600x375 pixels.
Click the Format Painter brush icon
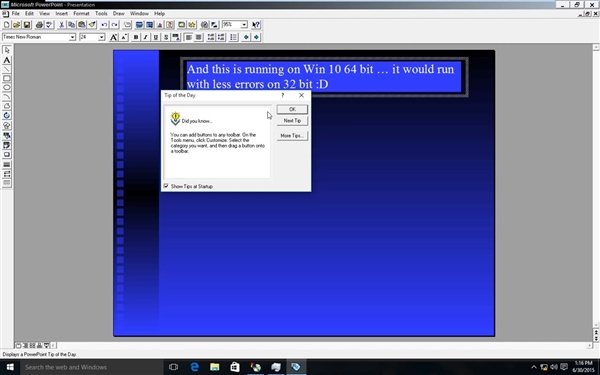click(92, 25)
